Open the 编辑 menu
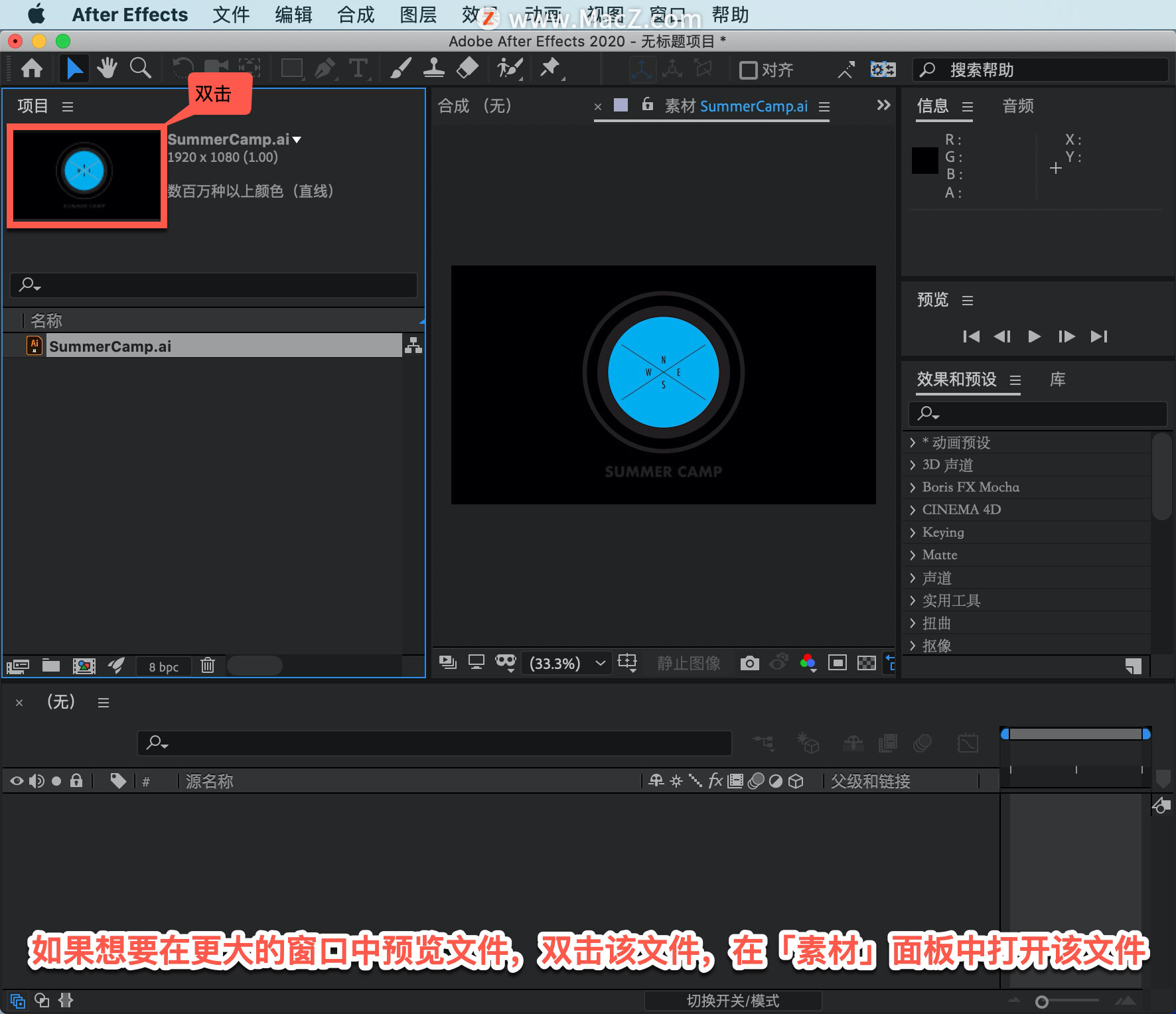1176x1014 pixels. (293, 15)
